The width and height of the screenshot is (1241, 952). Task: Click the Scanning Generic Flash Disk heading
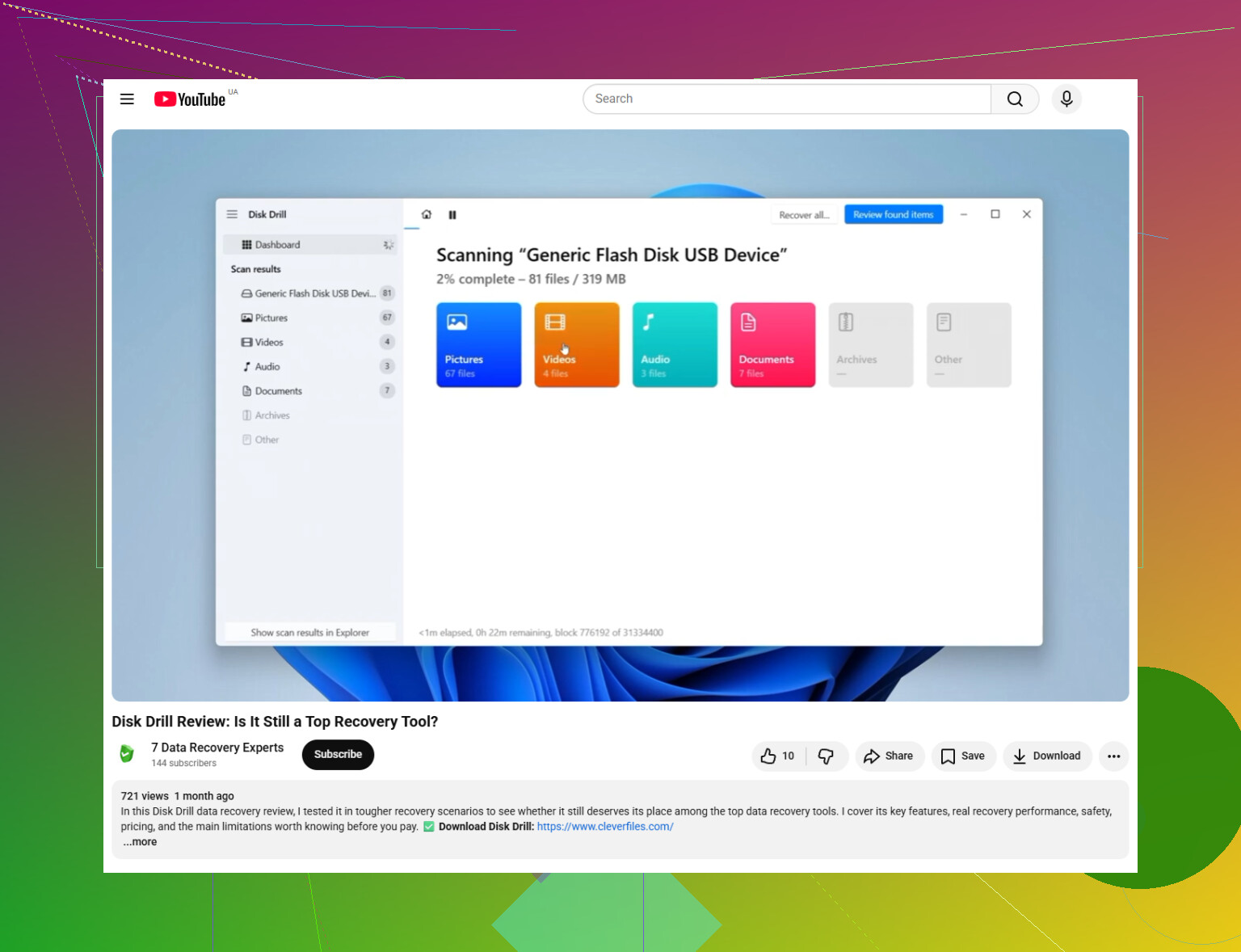click(612, 255)
